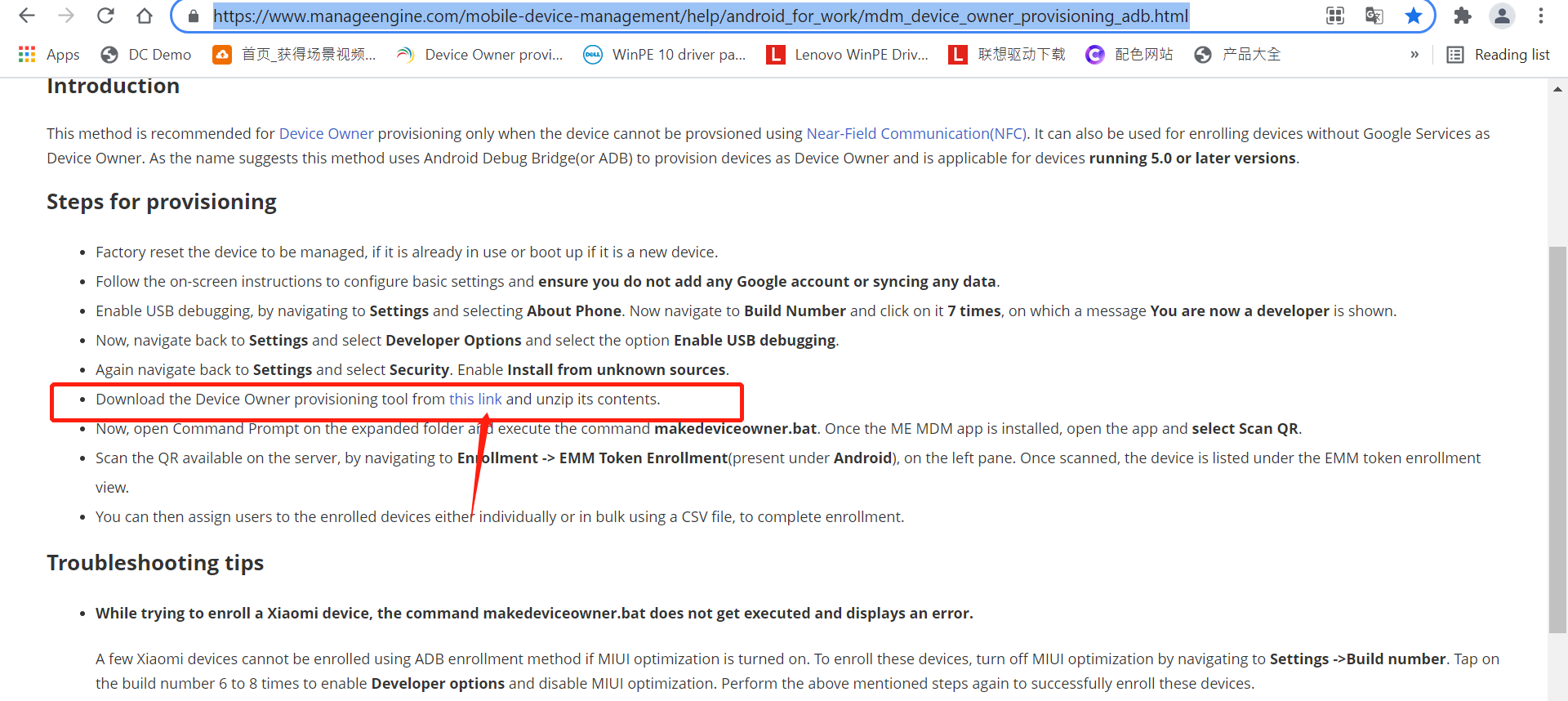Expand the hidden bookmarks chevron
The image size is (1568, 701).
coord(1414,55)
